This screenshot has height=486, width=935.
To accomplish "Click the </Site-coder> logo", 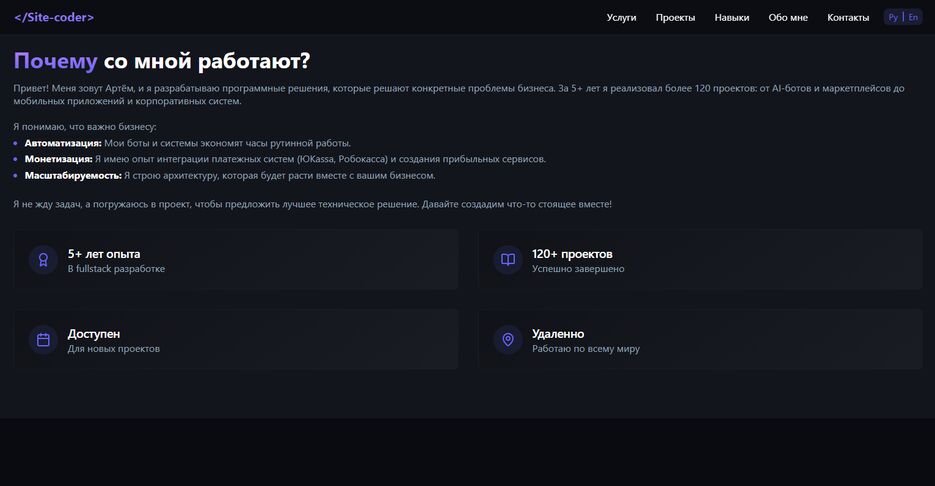I will [x=54, y=17].
